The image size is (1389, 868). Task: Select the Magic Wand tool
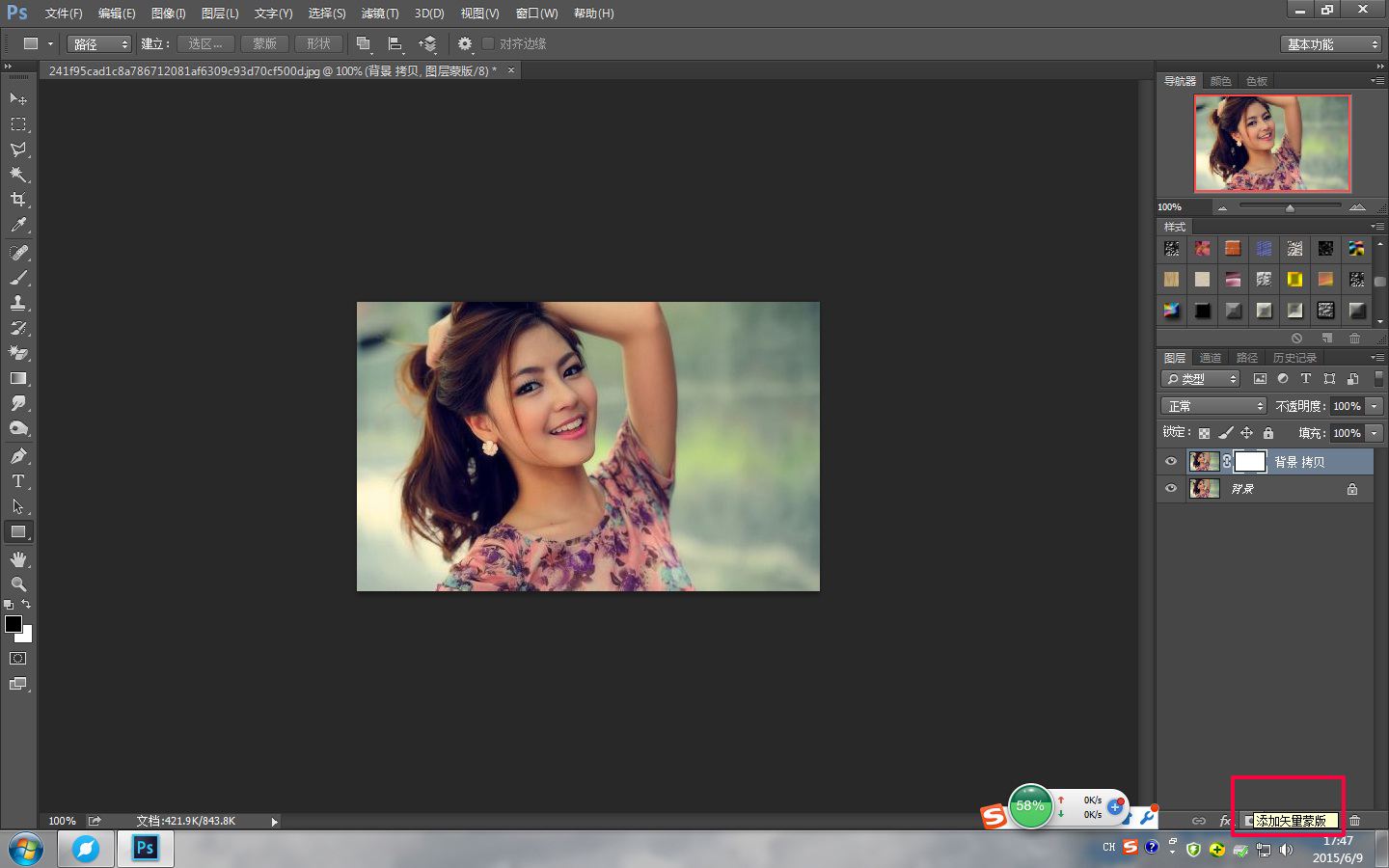click(17, 175)
